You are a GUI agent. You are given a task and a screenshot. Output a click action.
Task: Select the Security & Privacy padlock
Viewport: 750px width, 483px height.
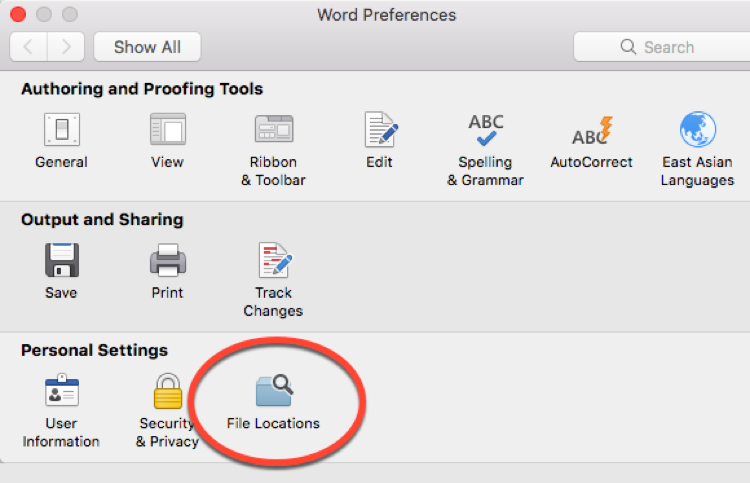(x=168, y=391)
